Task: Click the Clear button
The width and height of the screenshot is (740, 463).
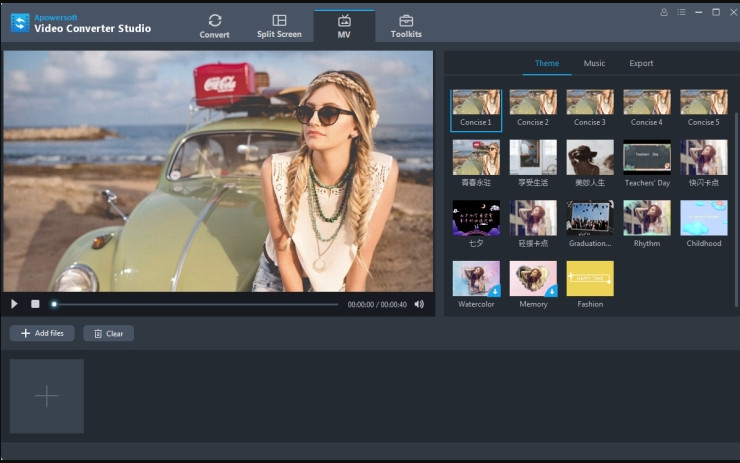Action: click(x=109, y=333)
